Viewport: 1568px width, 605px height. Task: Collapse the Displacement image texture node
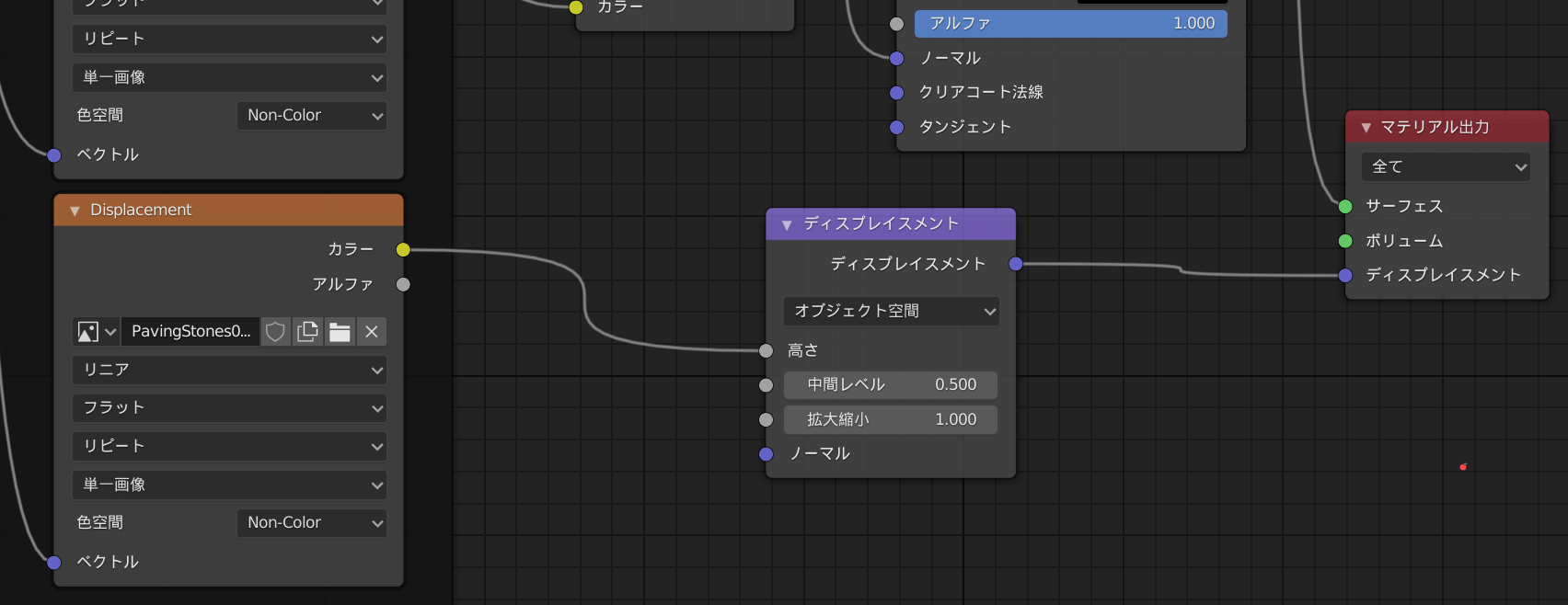pos(75,211)
